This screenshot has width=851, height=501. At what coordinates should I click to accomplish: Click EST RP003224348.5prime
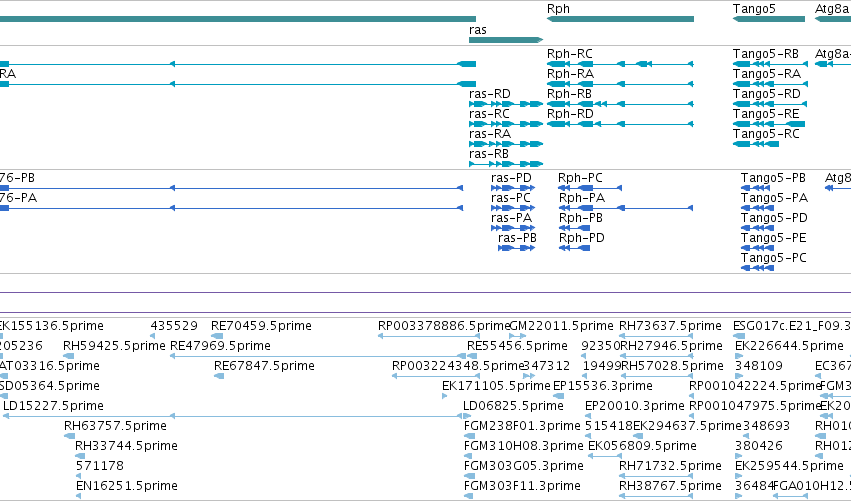tap(458, 366)
